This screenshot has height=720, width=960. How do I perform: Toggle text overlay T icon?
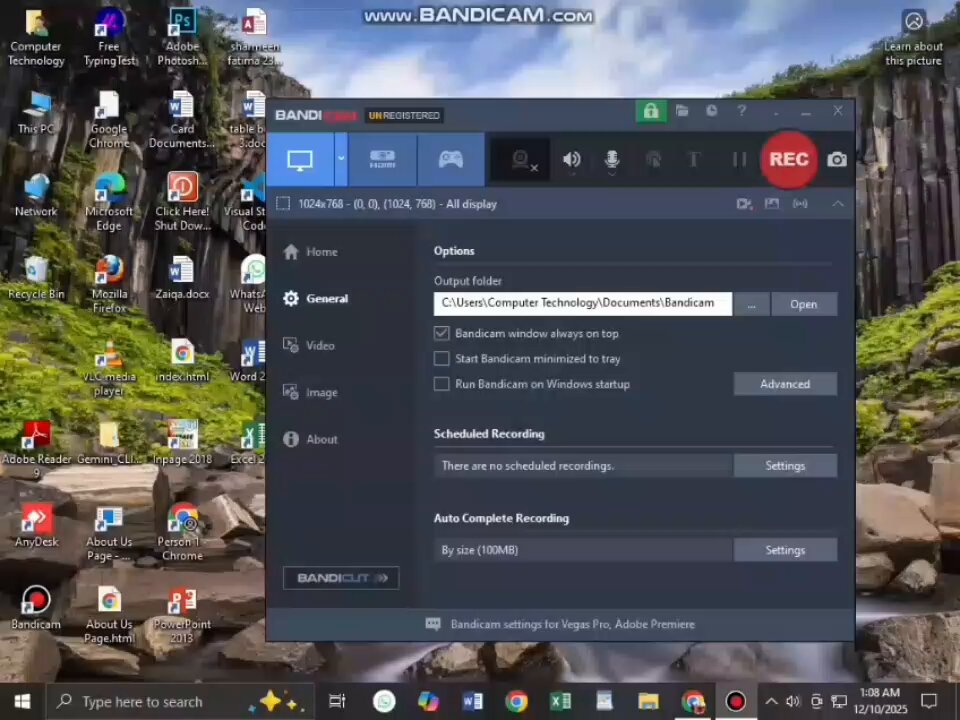694,160
